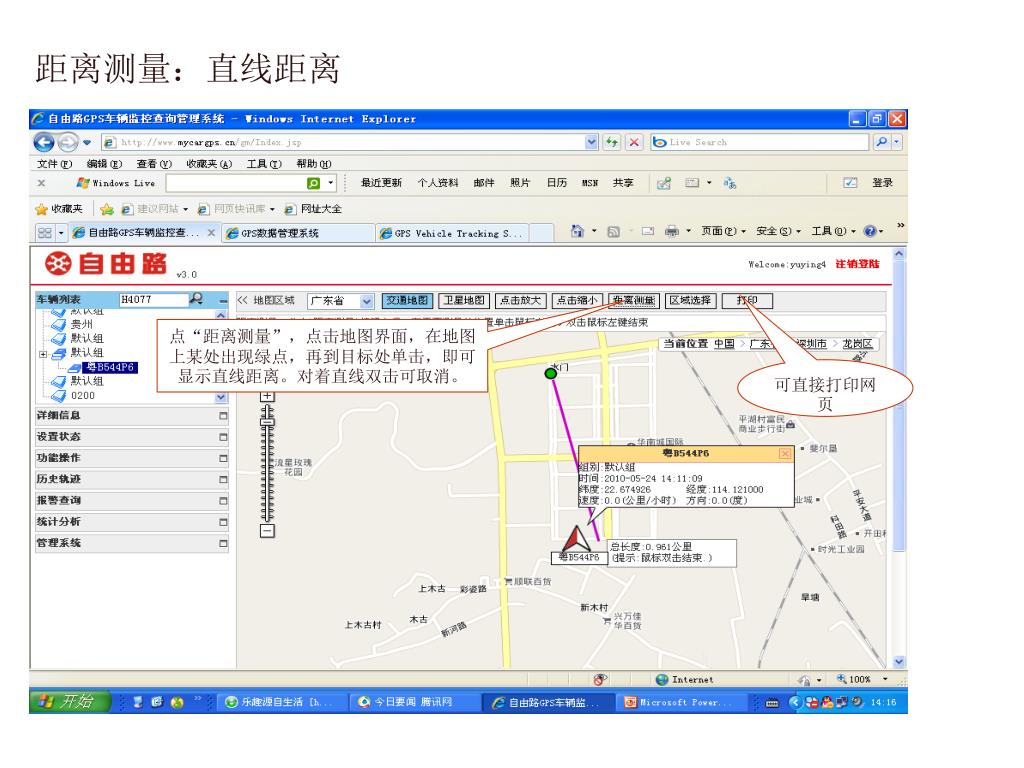Click the map zoom-out minus button
This screenshot has width=1024, height=768.
tap(267, 531)
